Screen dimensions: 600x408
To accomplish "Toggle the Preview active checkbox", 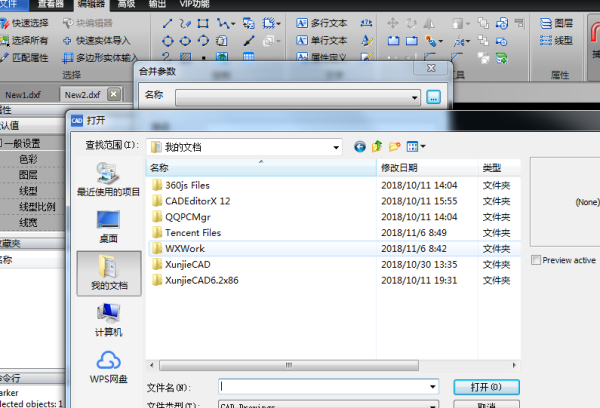I will (536, 260).
